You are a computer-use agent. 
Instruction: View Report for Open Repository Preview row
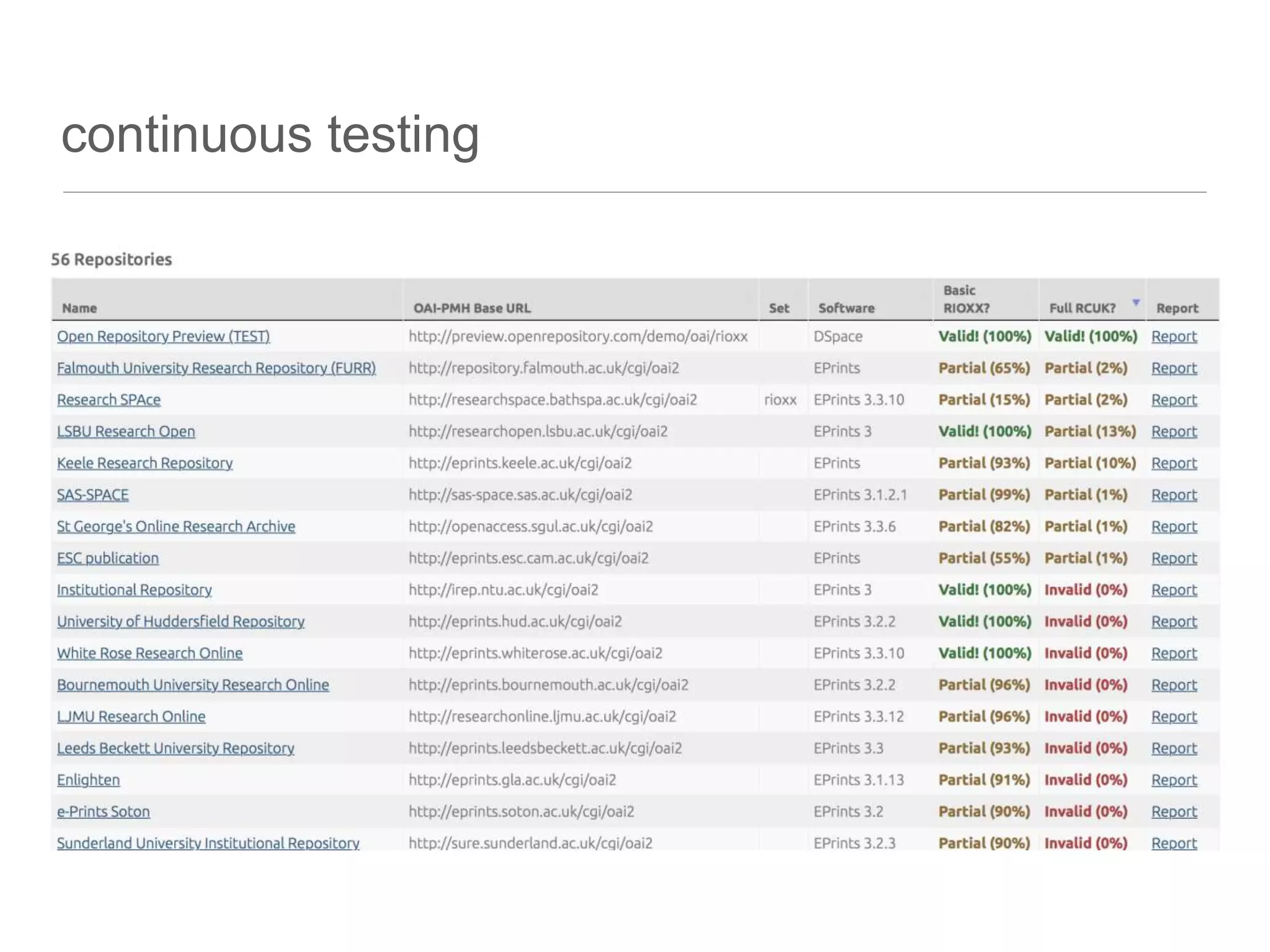point(1174,337)
